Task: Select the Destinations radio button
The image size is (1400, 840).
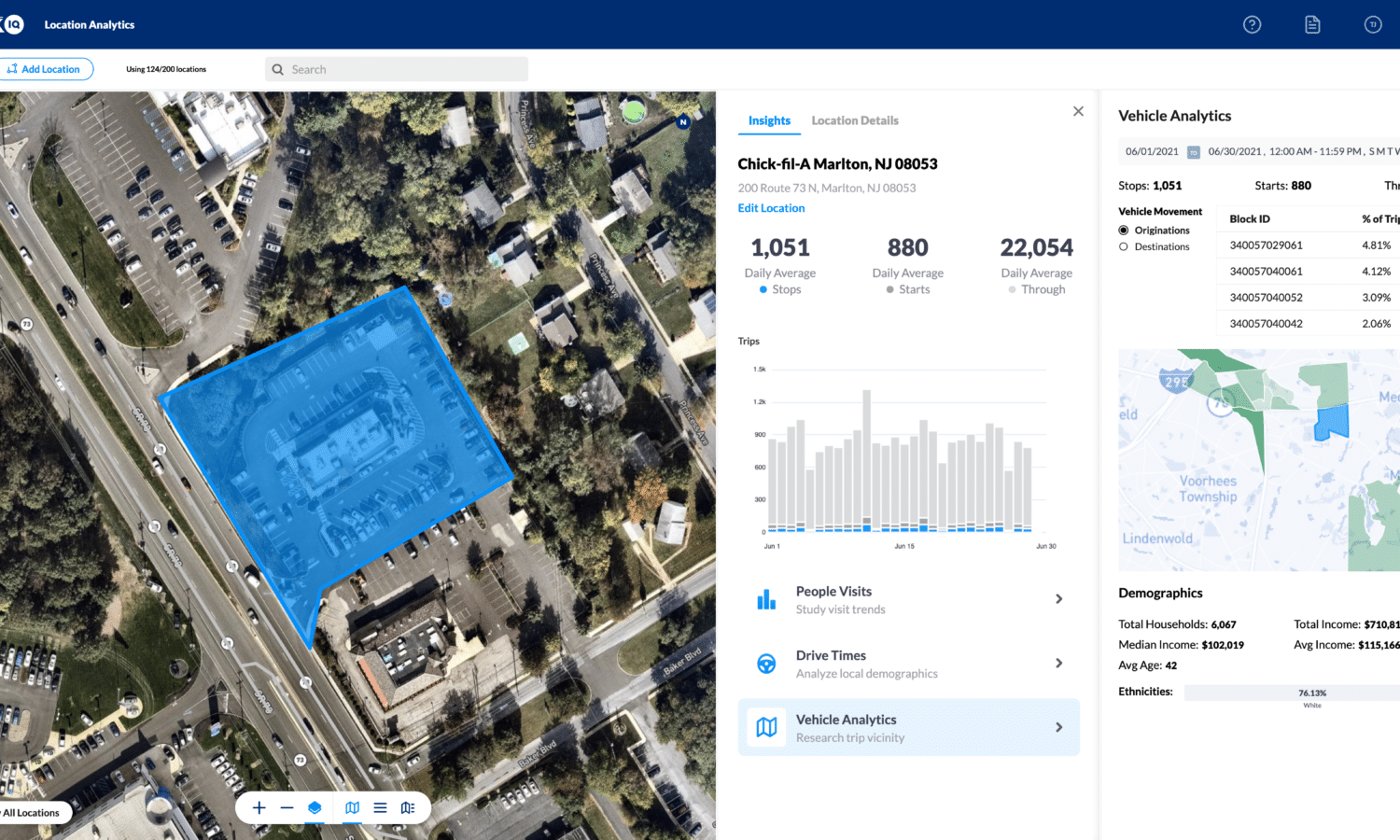Action: tap(1124, 247)
